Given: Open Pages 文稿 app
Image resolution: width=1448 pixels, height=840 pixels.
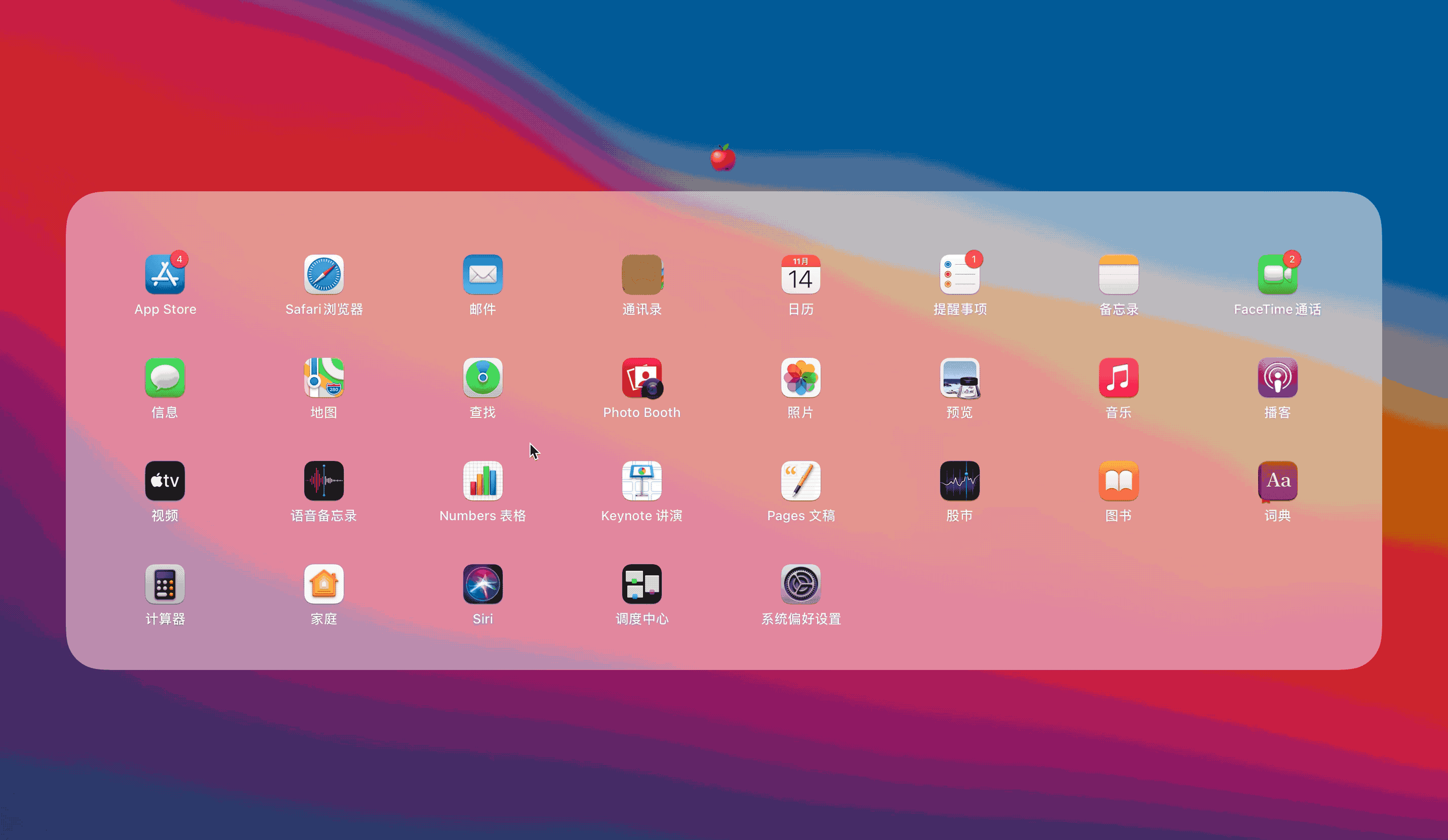Looking at the screenshot, I should (x=801, y=481).
